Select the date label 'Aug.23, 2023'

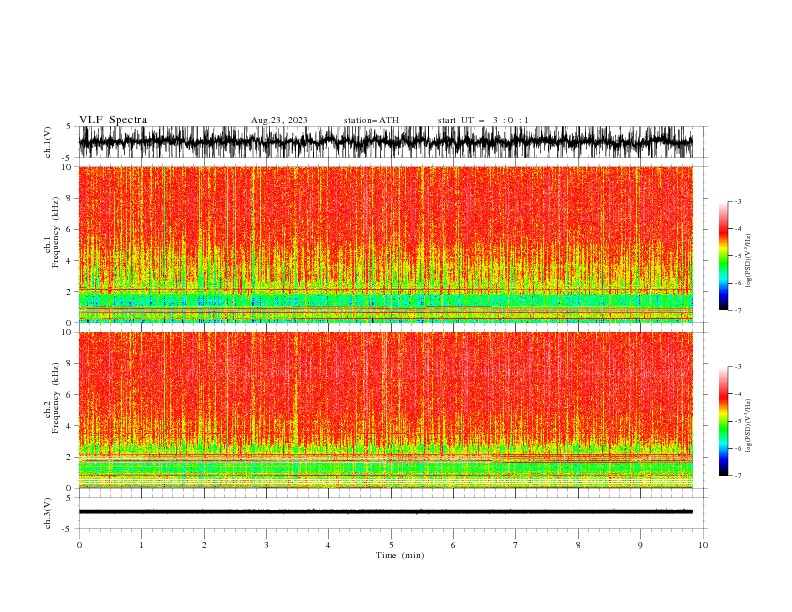tap(279, 120)
